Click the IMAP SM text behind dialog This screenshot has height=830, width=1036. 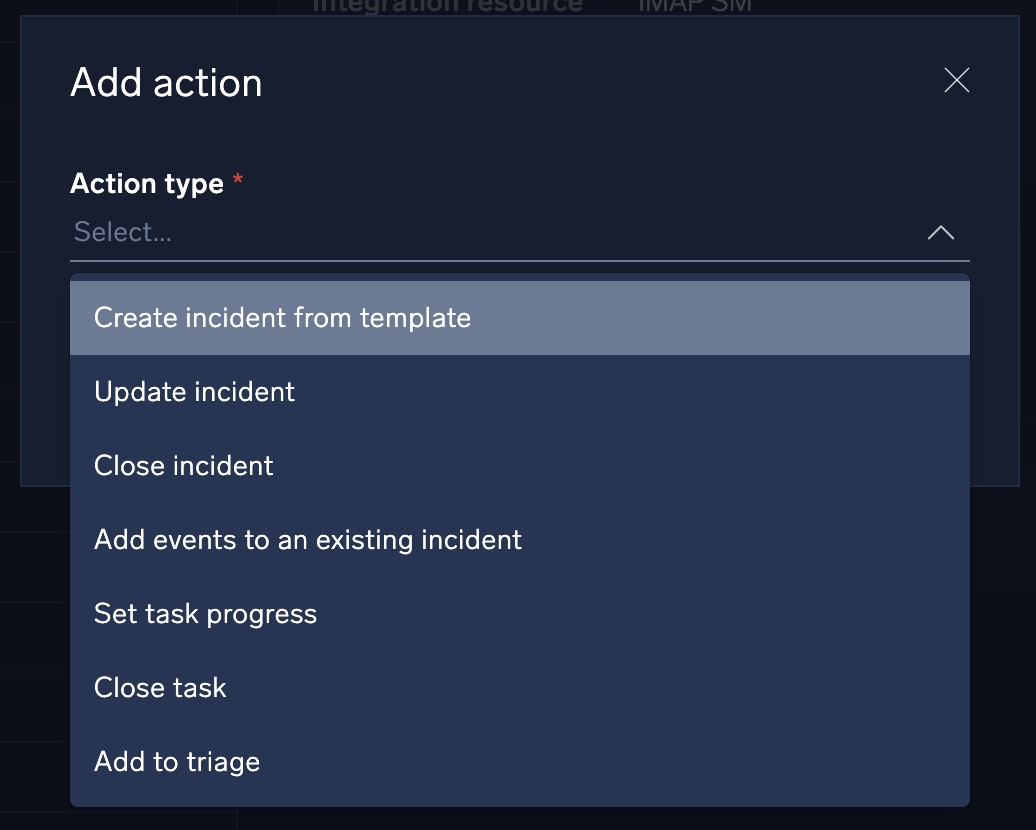[x=694, y=6]
